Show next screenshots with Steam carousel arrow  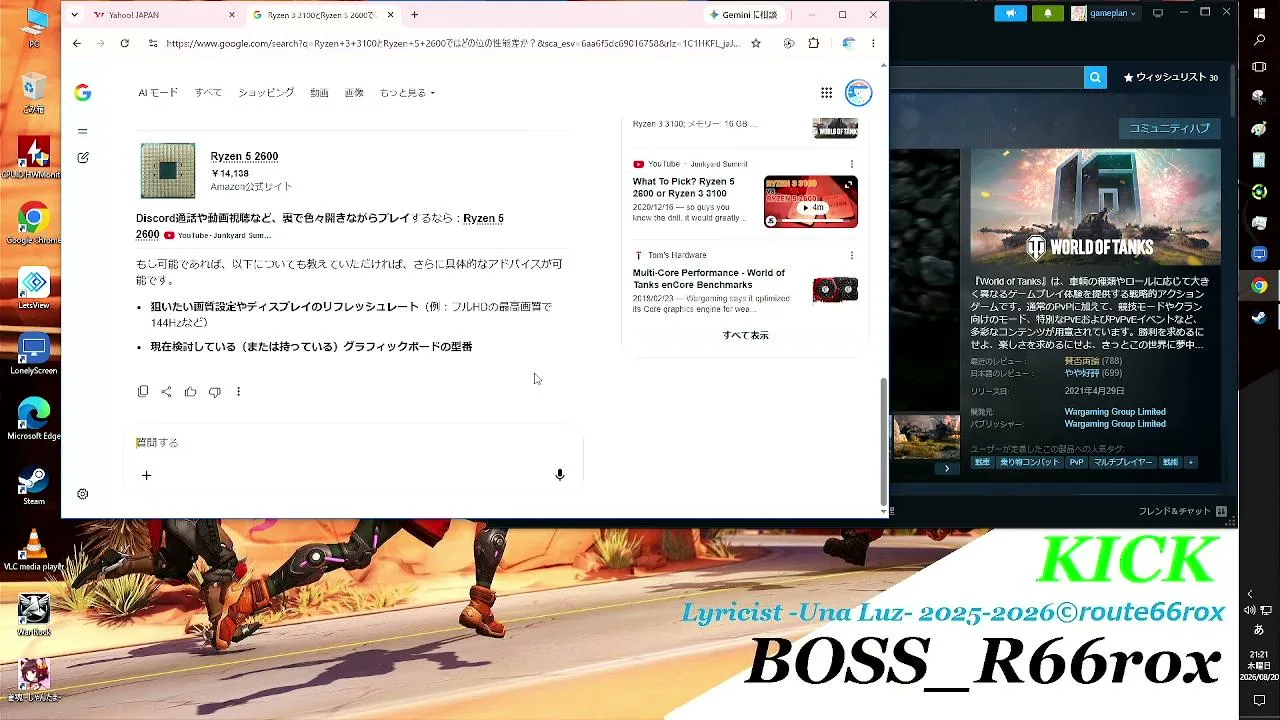point(947,468)
